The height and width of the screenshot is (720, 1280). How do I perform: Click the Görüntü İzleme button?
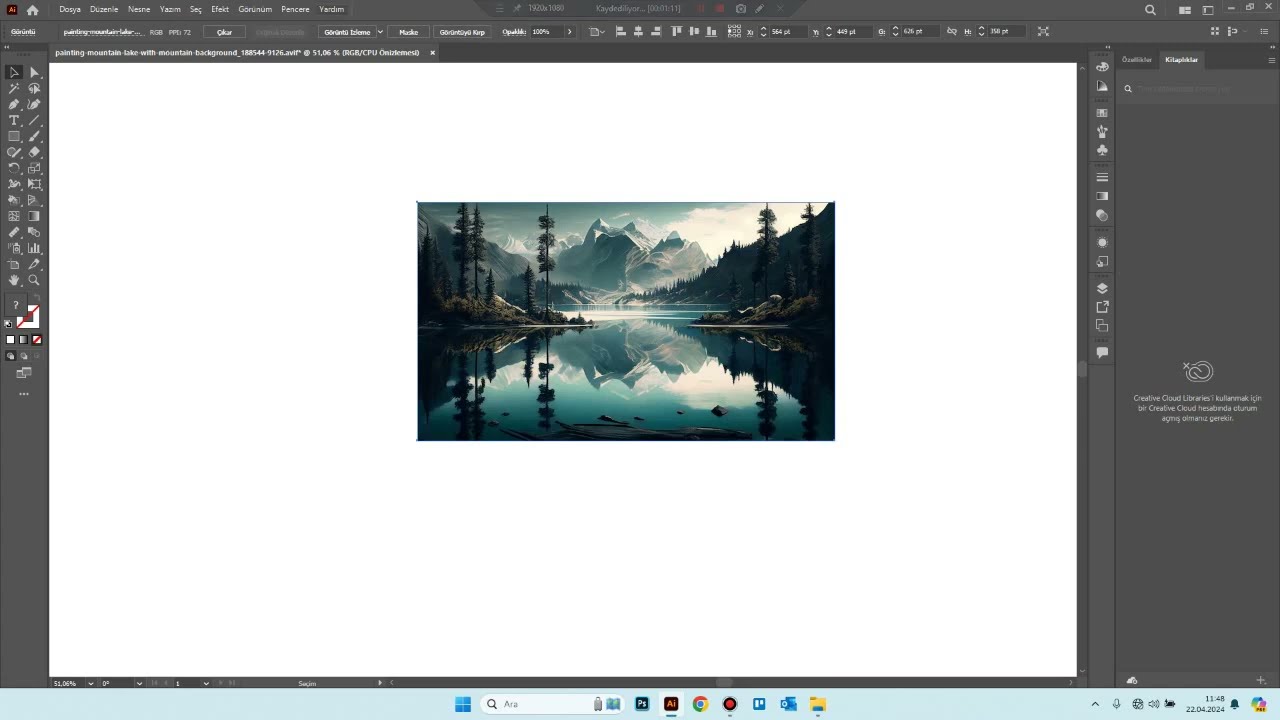(347, 32)
